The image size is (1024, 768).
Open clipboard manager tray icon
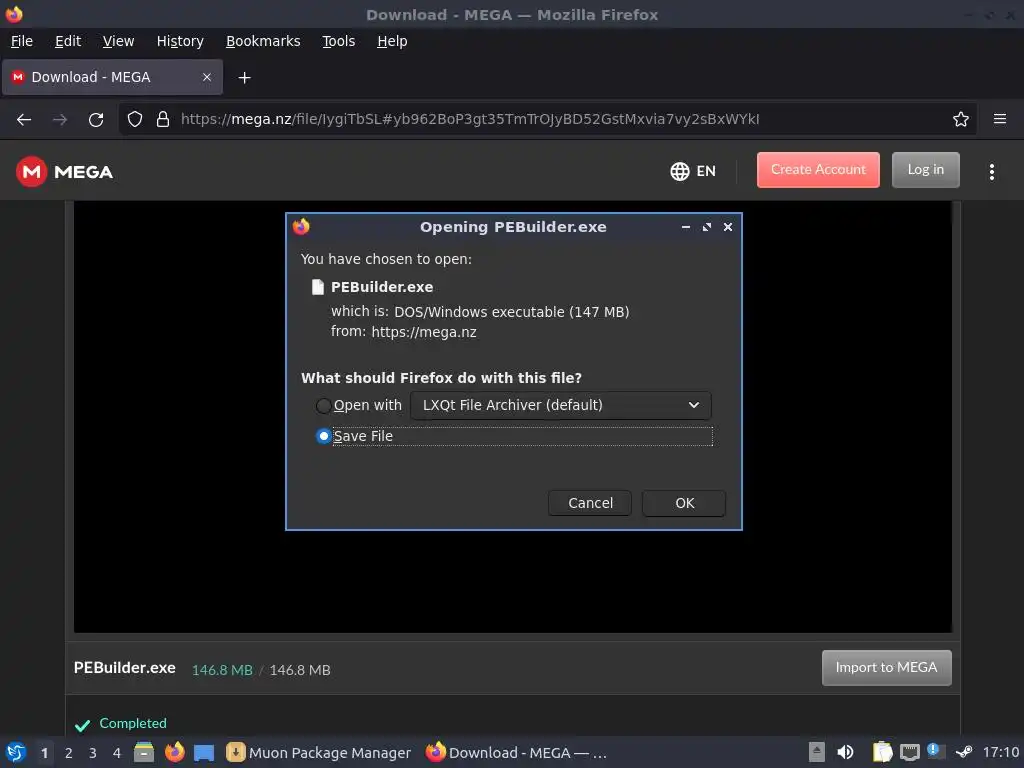(882, 753)
